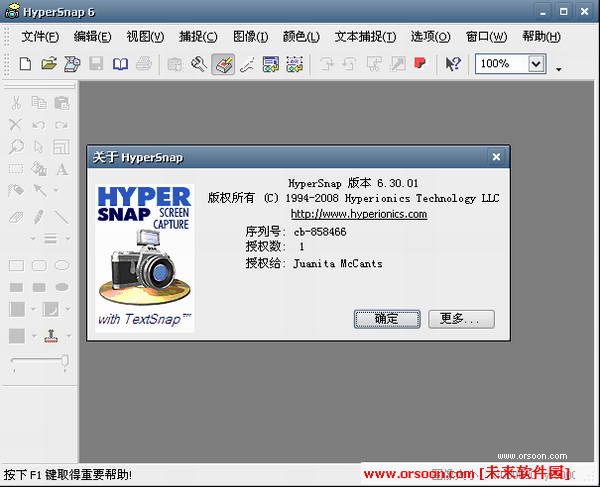Click the Print icon in toolbar
600x487 pixels.
(x=144, y=64)
